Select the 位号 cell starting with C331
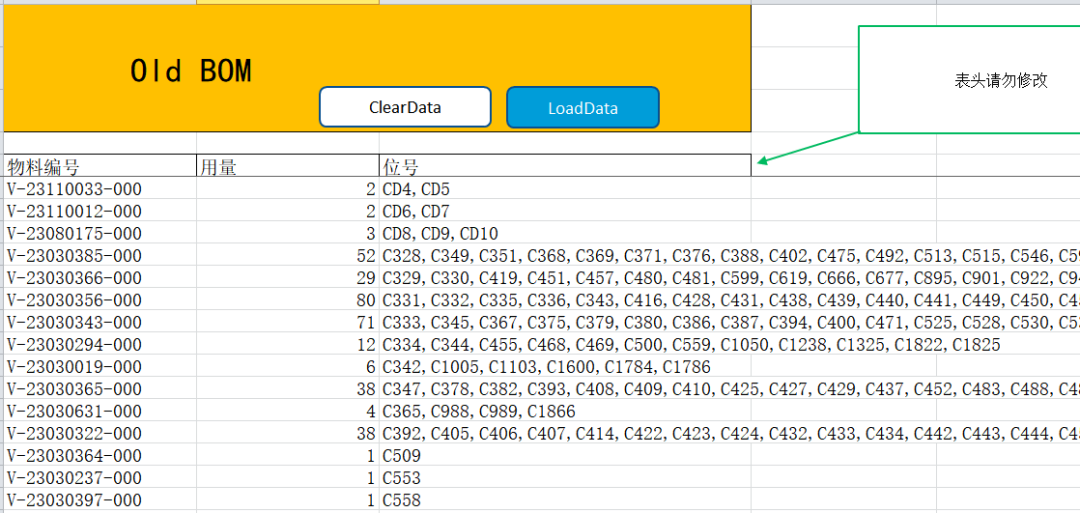This screenshot has width=1080, height=513. coord(565,300)
